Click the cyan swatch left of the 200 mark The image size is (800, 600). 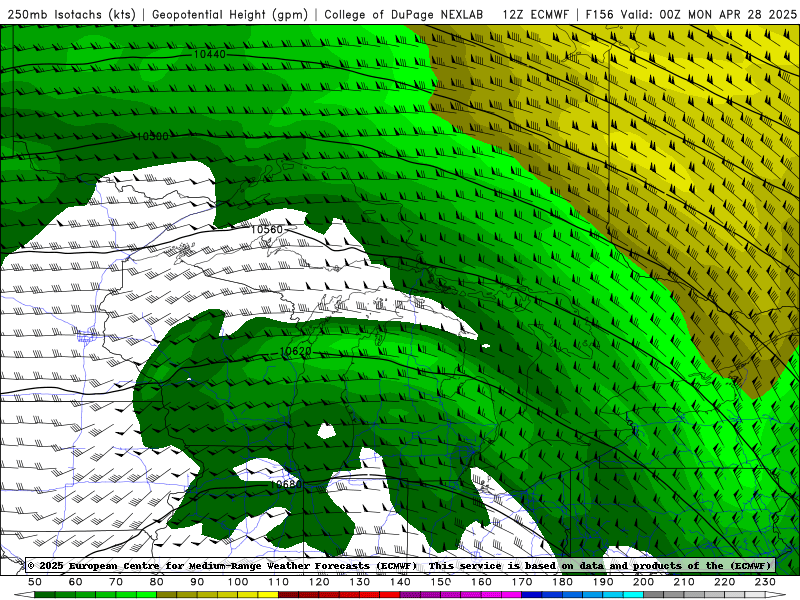click(633, 595)
